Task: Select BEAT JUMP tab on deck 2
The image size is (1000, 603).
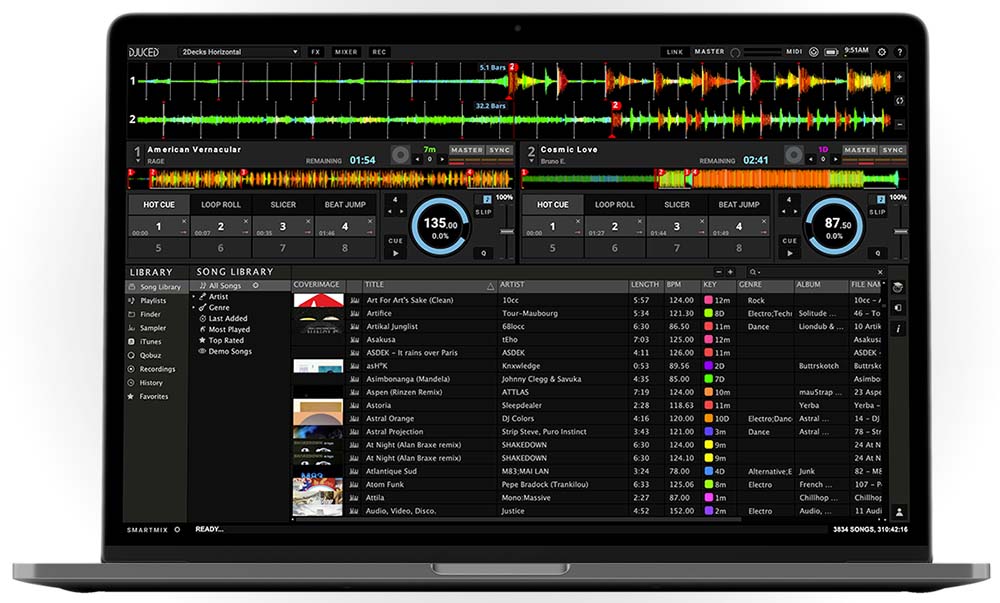Action: (x=739, y=205)
